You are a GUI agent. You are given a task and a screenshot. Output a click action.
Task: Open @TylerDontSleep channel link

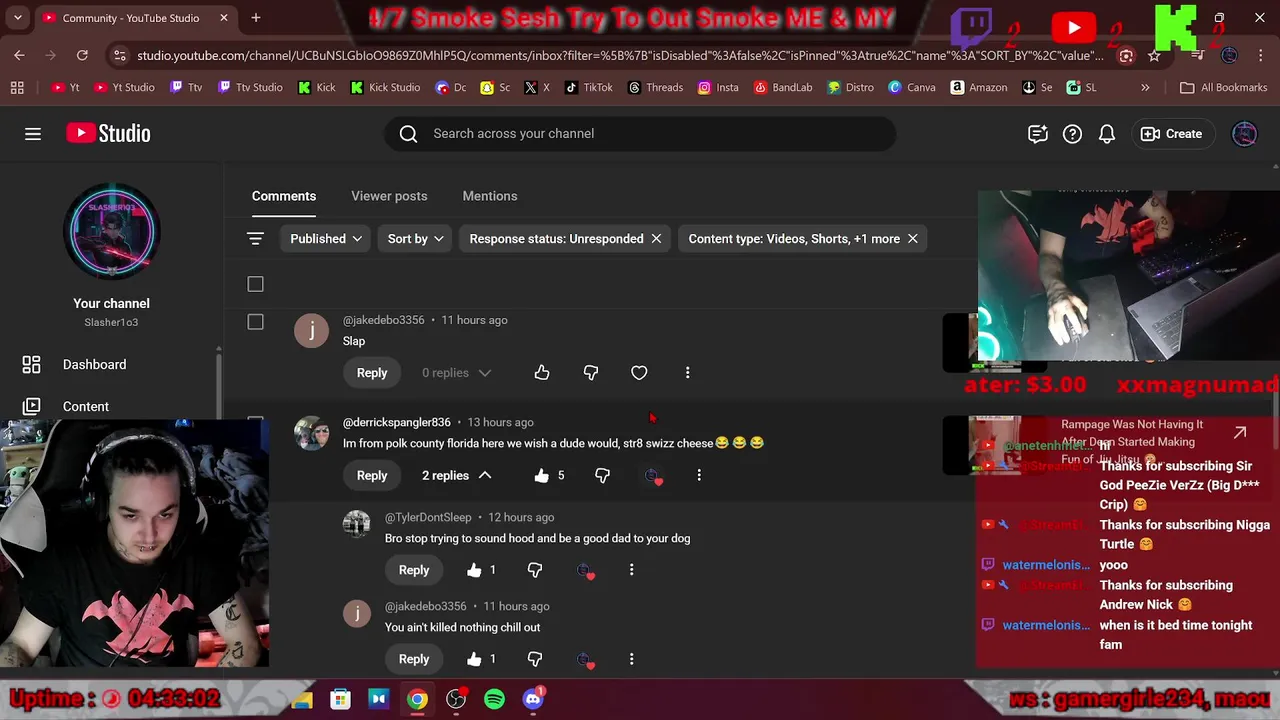pyautogui.click(x=428, y=517)
